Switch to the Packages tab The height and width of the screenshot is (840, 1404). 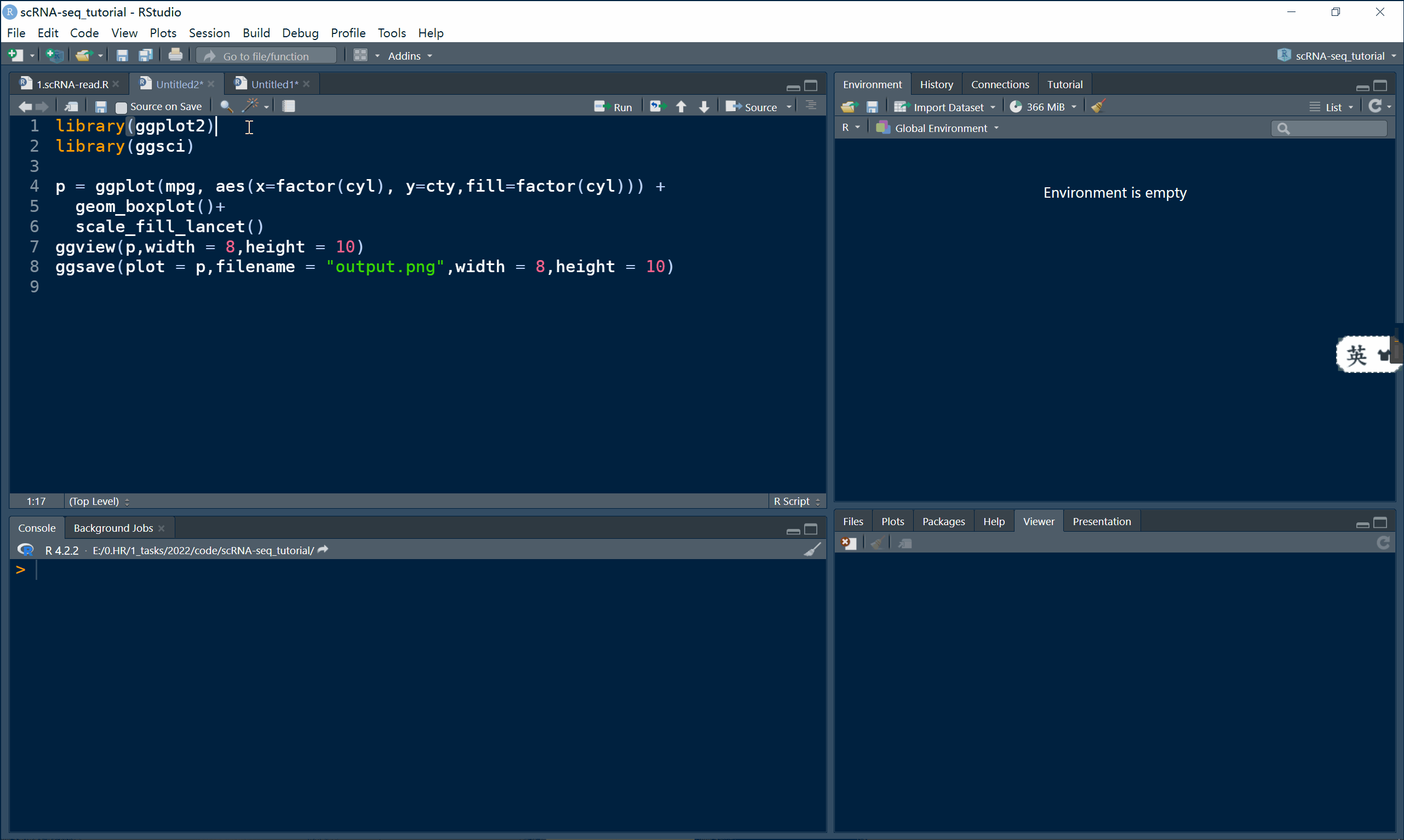pyautogui.click(x=943, y=521)
